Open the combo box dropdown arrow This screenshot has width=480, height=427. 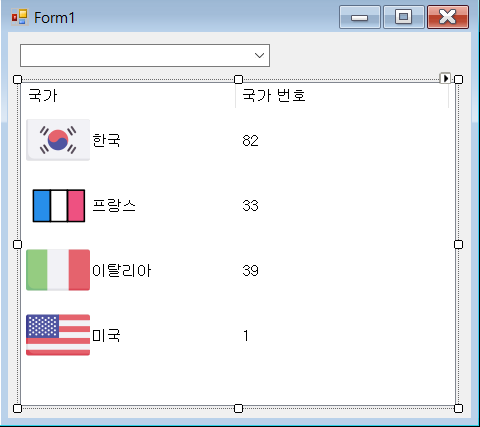tap(259, 55)
